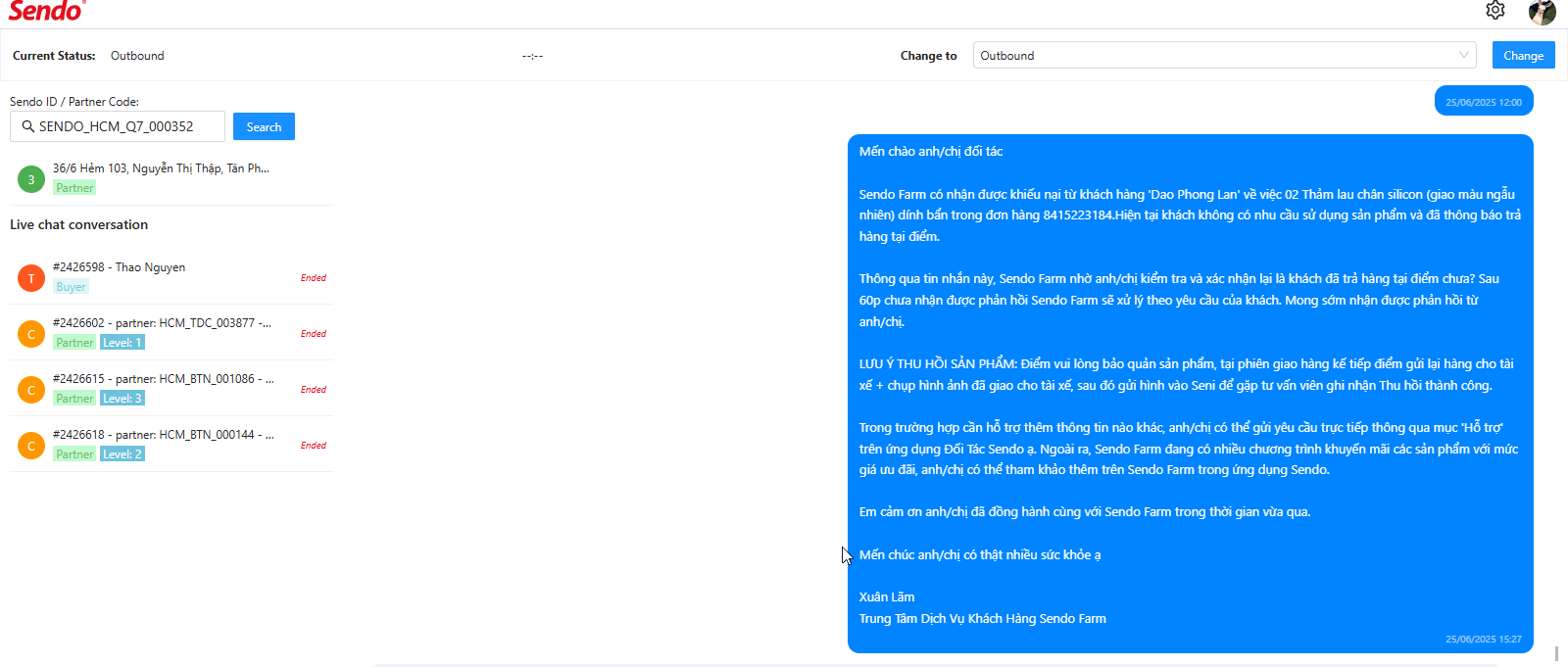Click the message timestamp 25/06/2025 15:27

(x=1484, y=640)
